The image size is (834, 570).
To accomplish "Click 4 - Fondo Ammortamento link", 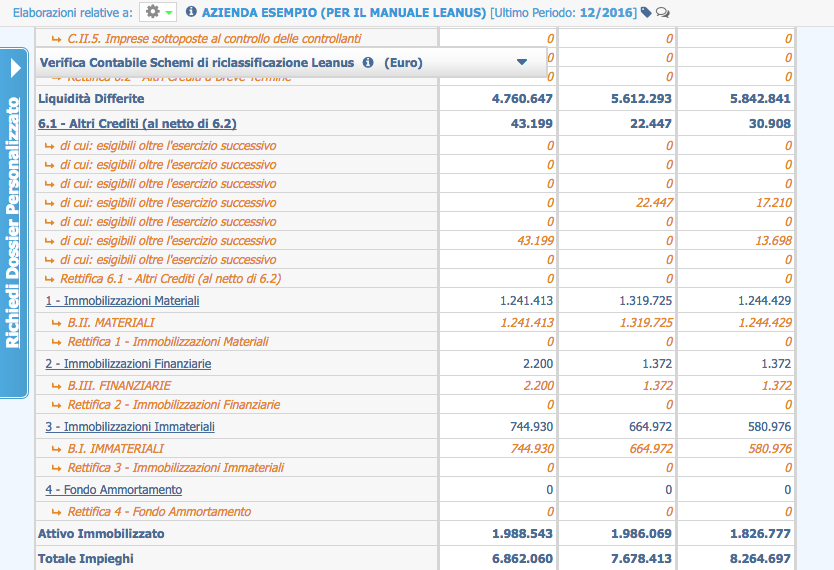I will click(x=113, y=490).
